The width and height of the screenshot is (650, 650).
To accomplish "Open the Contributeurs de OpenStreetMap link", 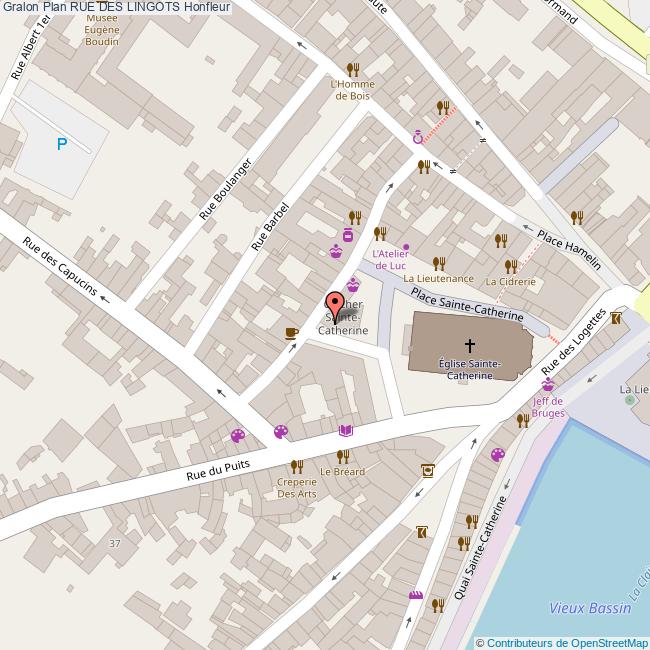I will pos(563,642).
